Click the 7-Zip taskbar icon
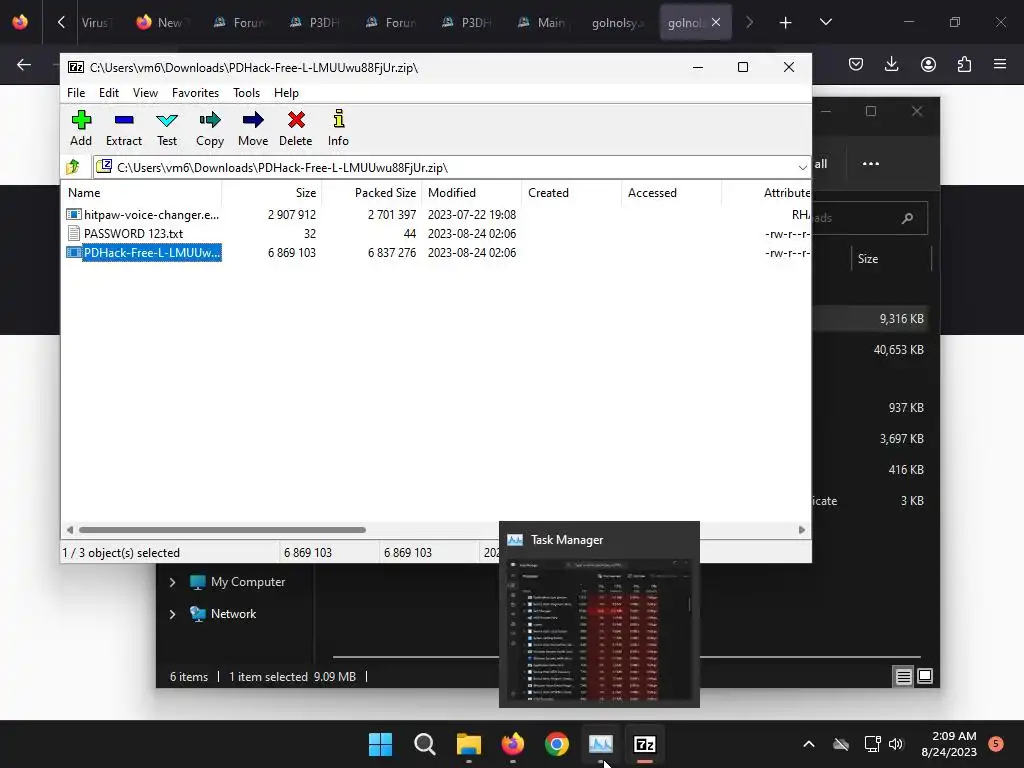 click(x=645, y=744)
